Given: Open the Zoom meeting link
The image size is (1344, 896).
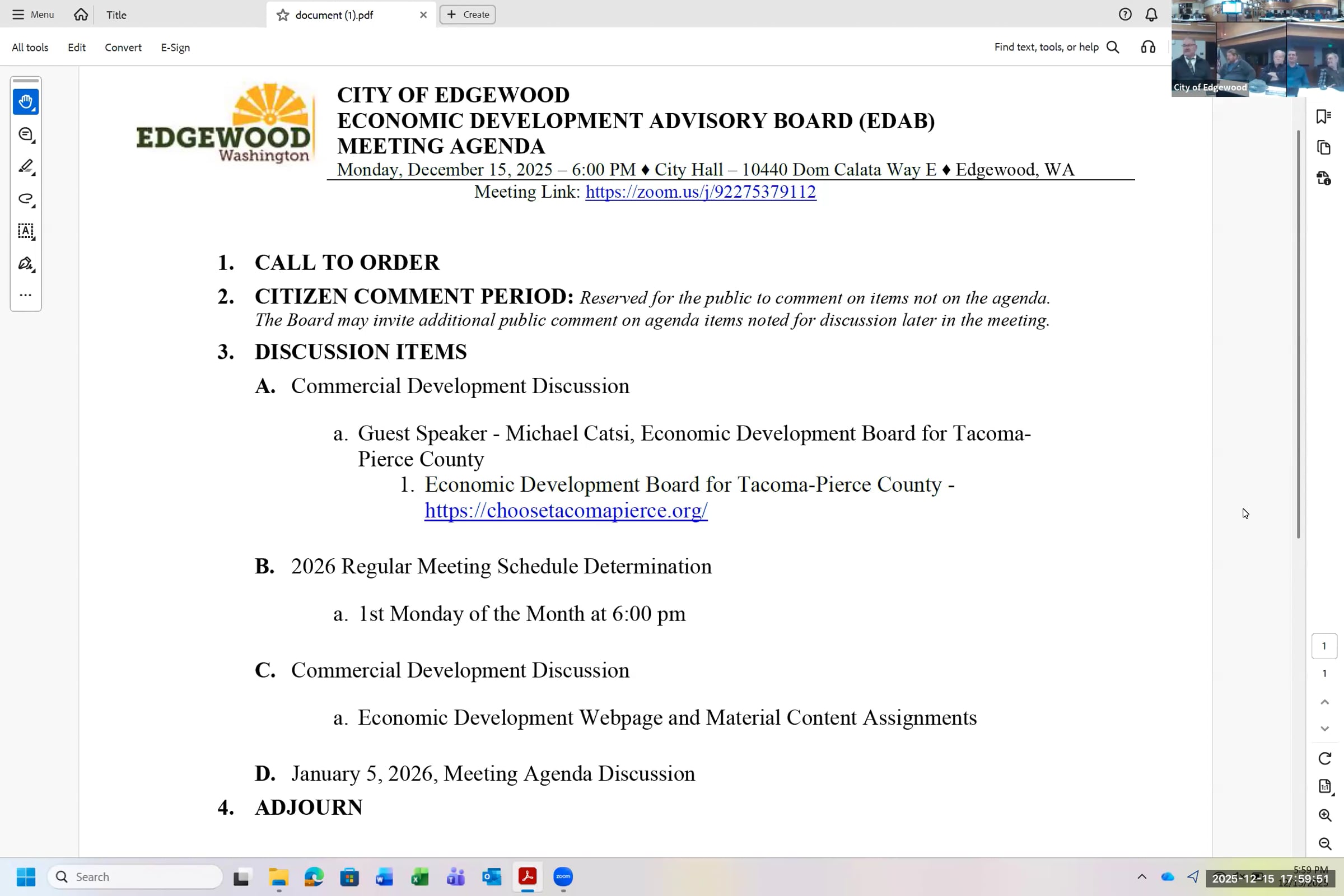Looking at the screenshot, I should (701, 192).
